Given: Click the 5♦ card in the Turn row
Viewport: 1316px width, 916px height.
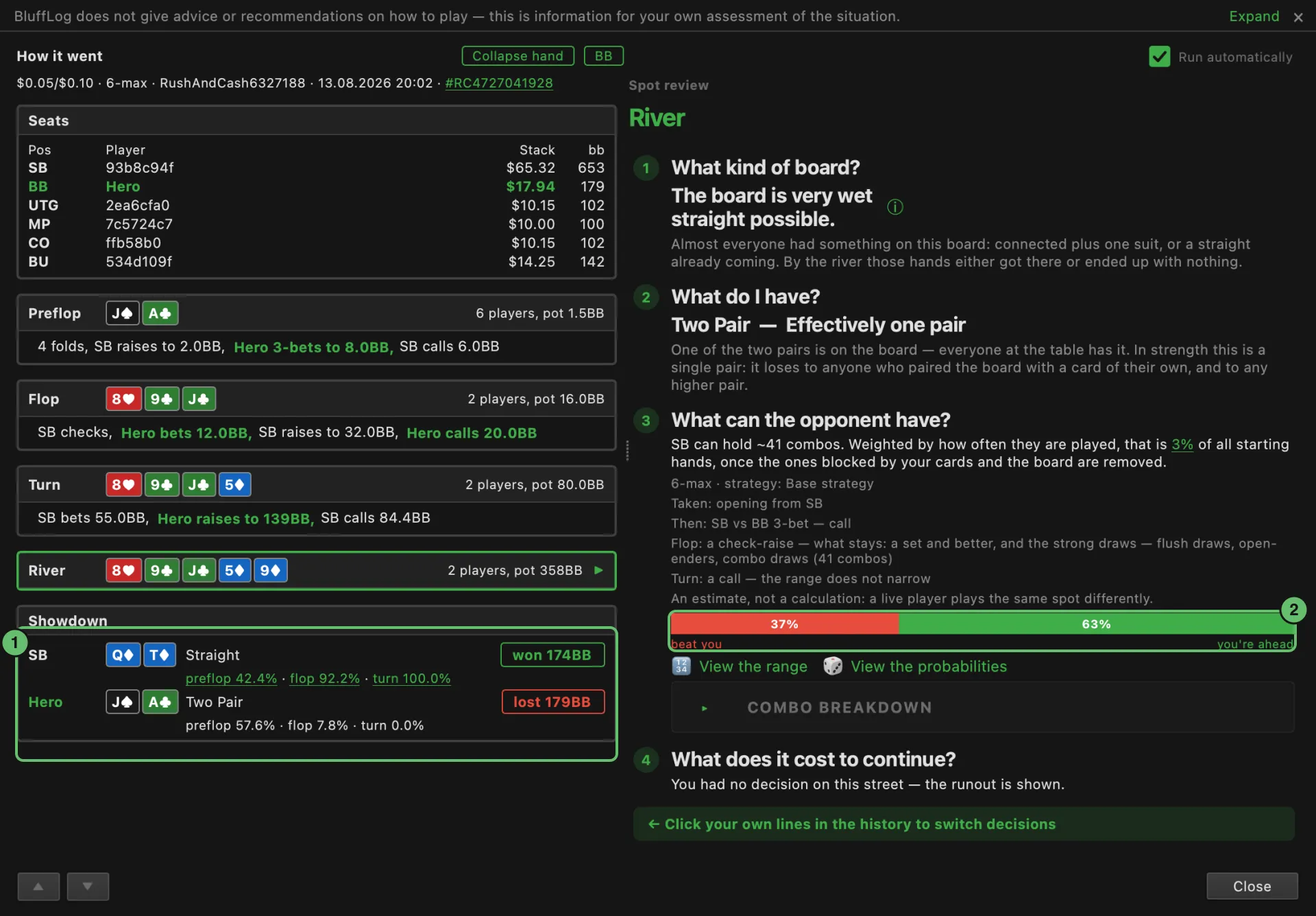Looking at the screenshot, I should pos(234,484).
